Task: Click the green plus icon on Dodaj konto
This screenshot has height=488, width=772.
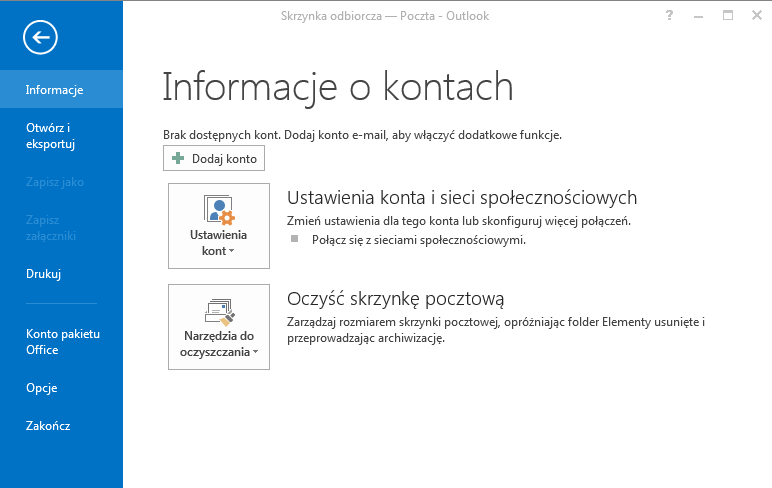Action: (178, 158)
